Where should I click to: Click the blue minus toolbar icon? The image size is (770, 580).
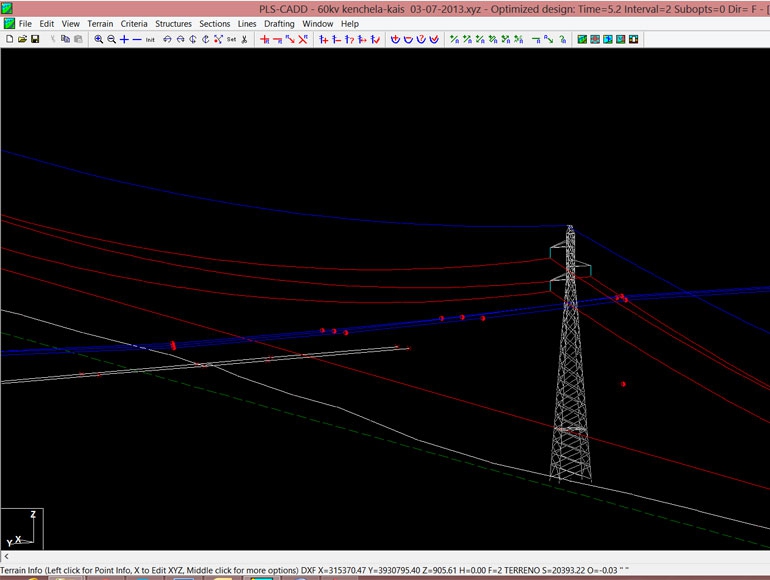point(137,39)
